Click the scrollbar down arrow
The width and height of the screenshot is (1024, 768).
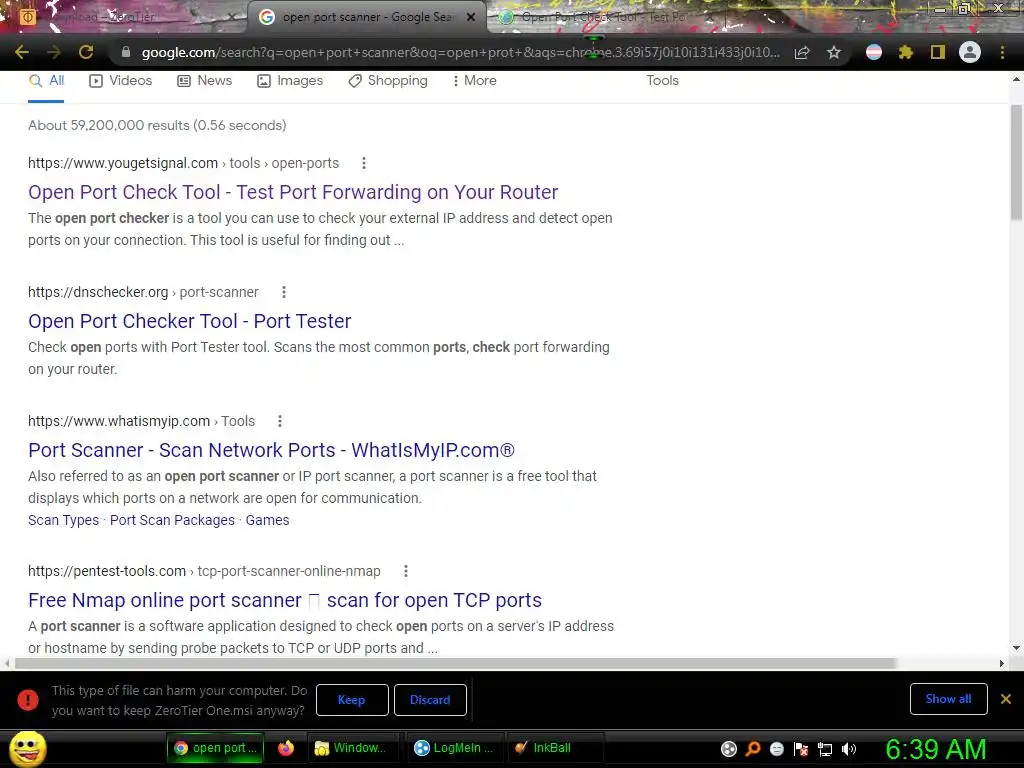(1016, 648)
